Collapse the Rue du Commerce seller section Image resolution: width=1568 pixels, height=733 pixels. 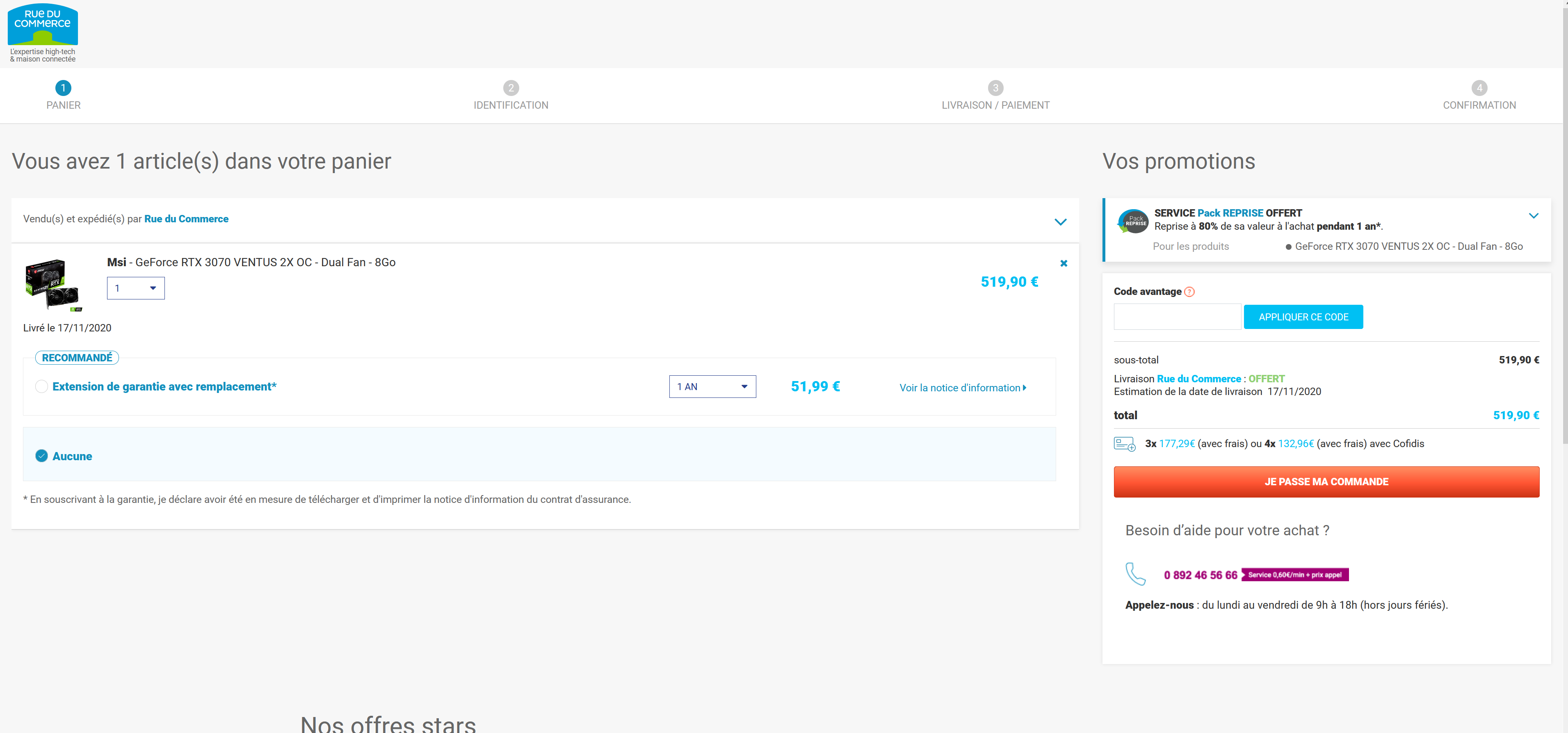pos(1060,222)
